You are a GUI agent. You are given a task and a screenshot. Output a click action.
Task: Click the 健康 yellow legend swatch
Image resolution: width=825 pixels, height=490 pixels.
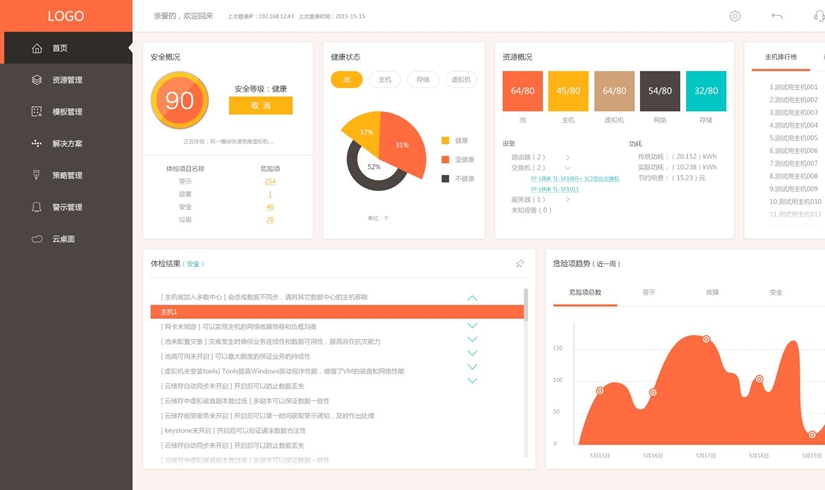[445, 141]
